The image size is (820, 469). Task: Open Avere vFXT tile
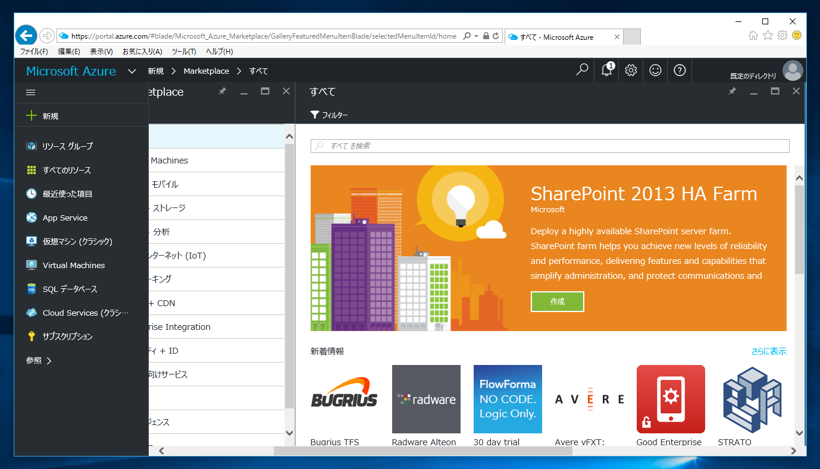coord(589,399)
